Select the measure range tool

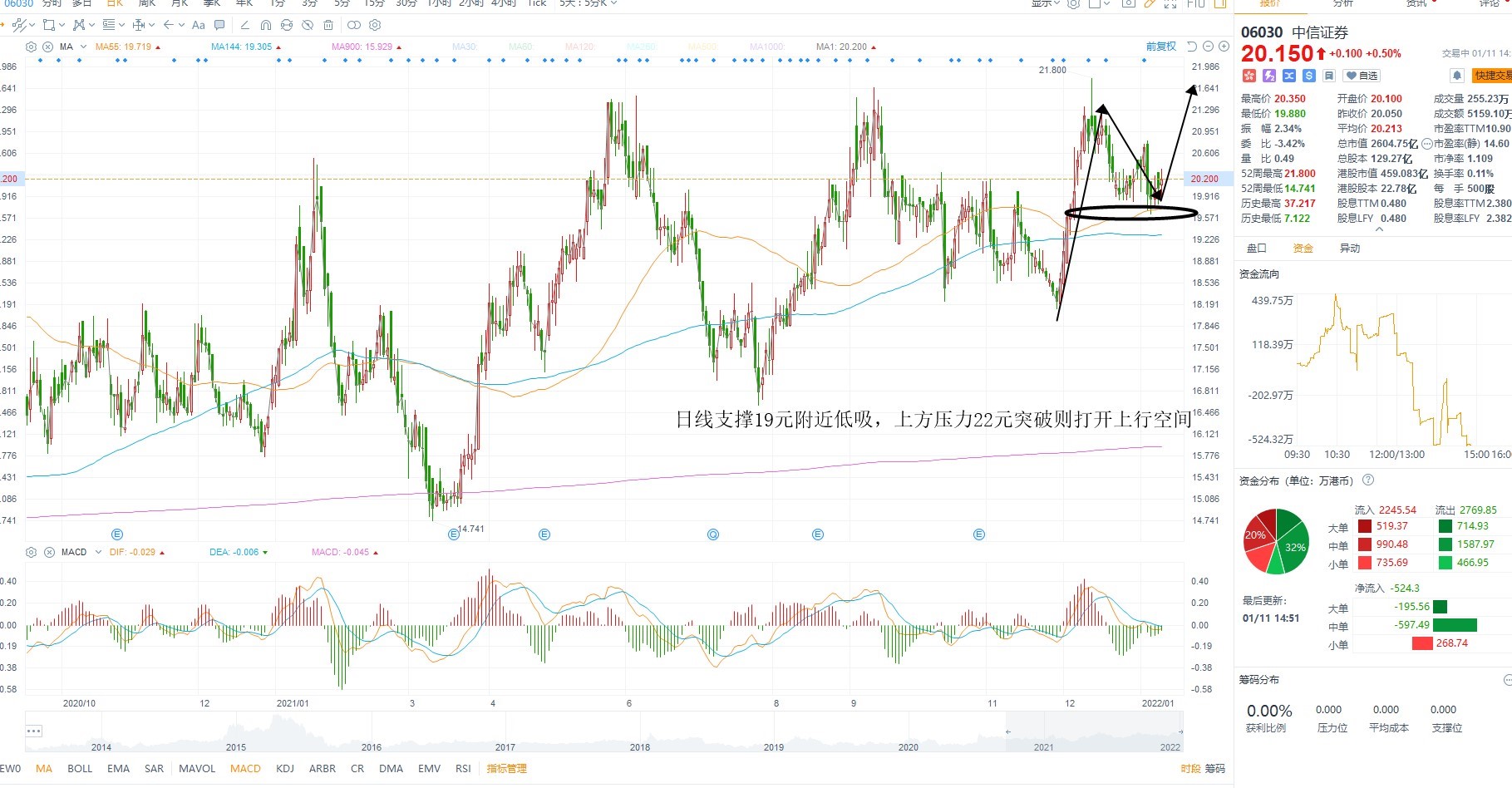coord(139,25)
